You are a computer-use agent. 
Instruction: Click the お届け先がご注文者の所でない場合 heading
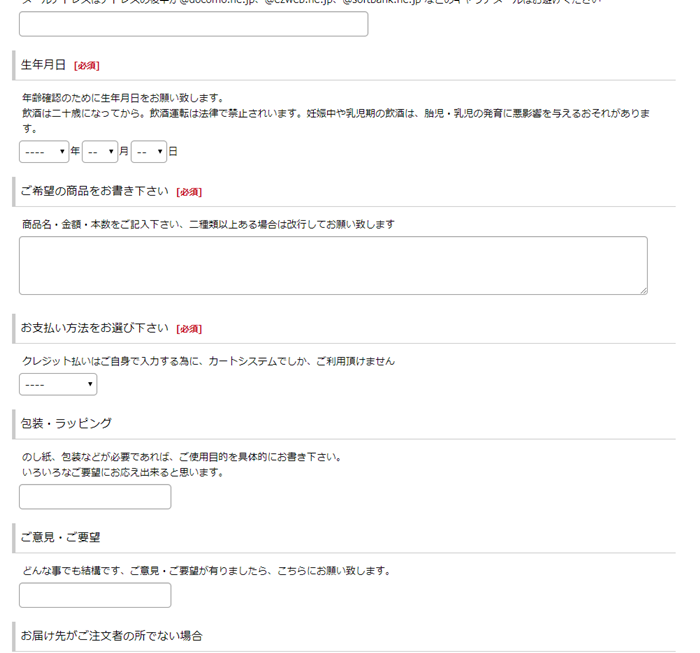click(111, 635)
